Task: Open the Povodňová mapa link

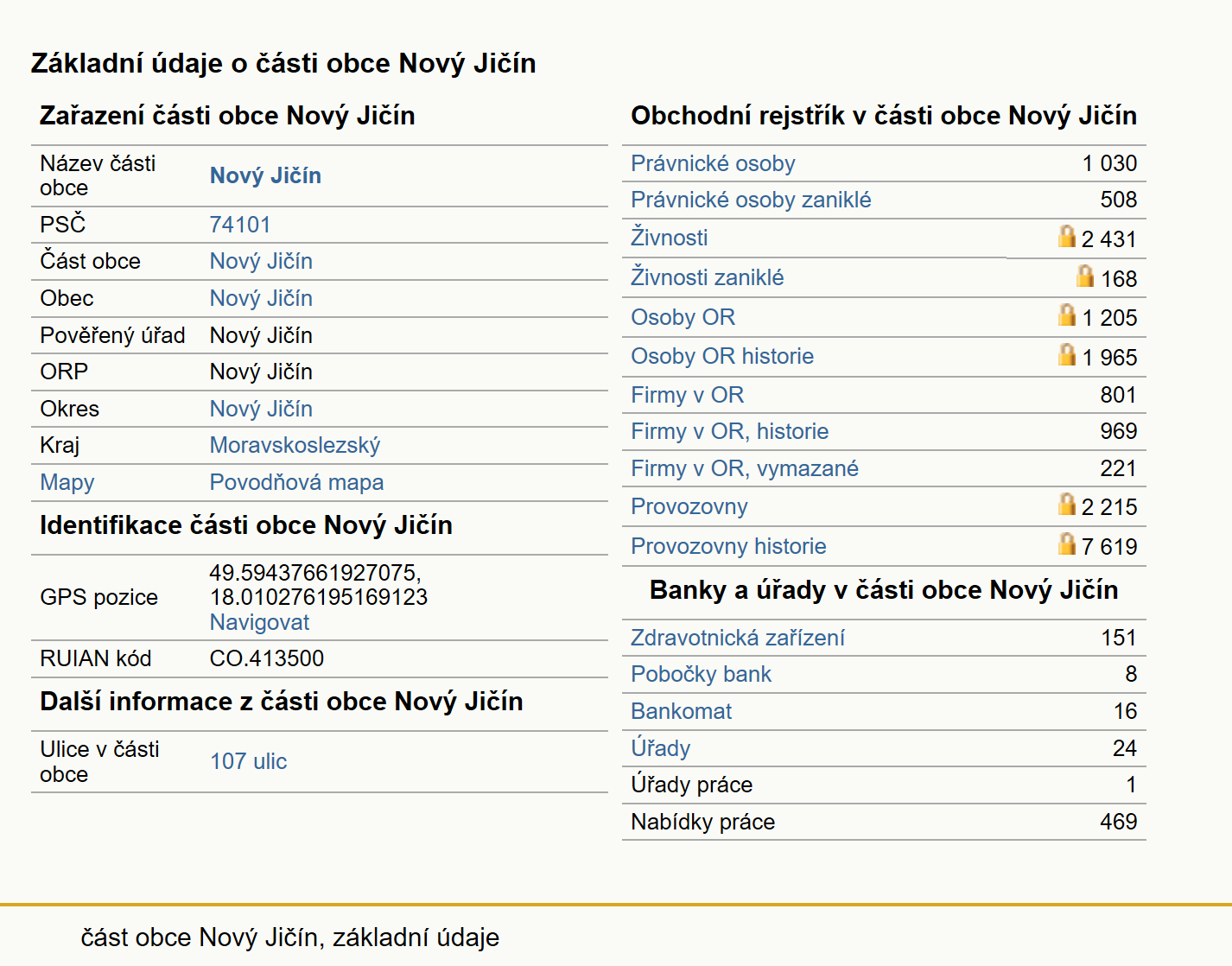Action: point(296,482)
